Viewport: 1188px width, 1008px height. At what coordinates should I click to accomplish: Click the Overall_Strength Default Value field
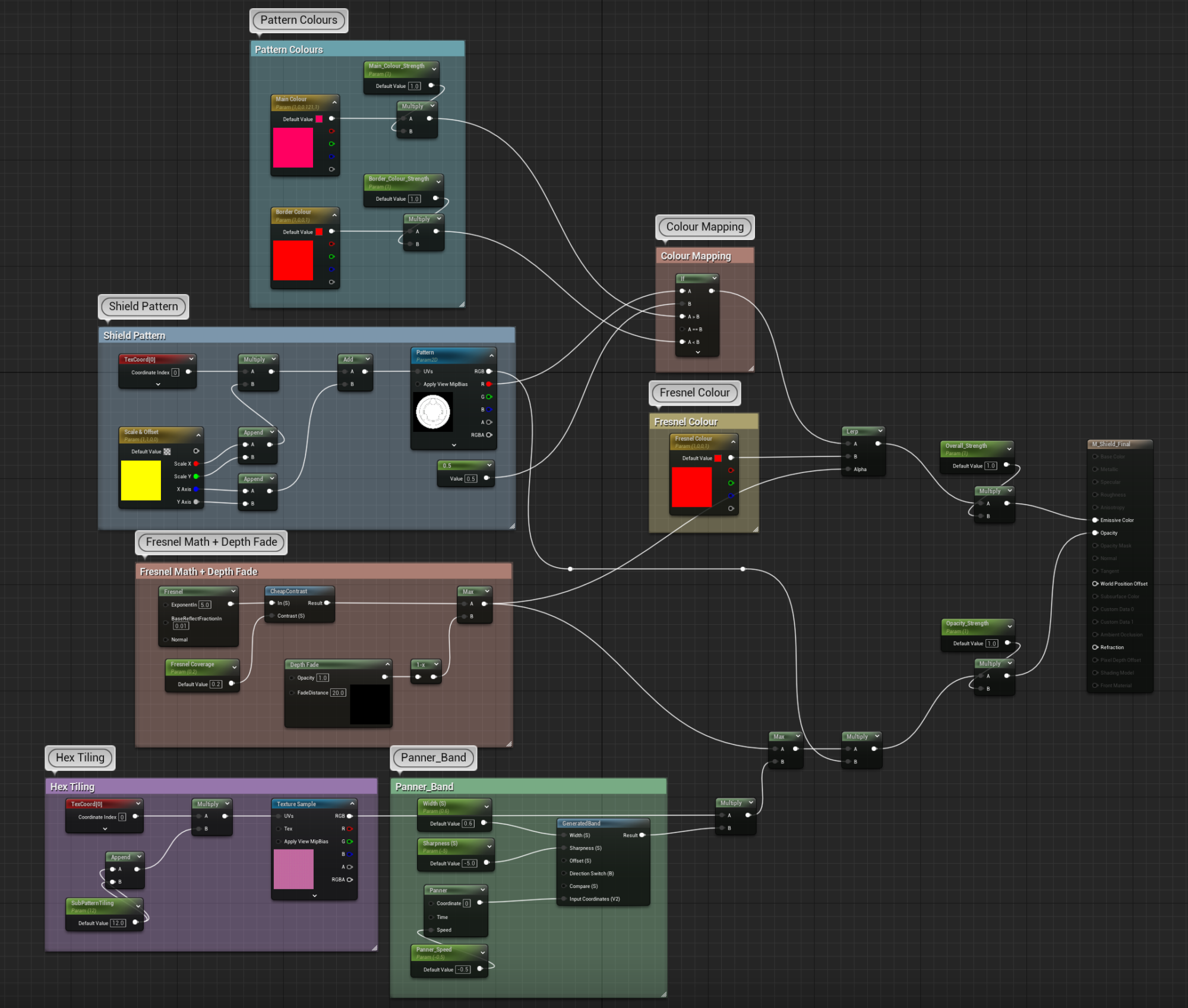pos(990,466)
